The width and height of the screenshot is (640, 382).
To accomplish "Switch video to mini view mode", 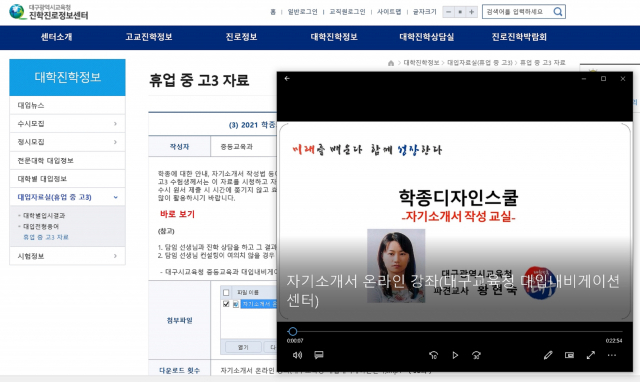I will click(569, 355).
